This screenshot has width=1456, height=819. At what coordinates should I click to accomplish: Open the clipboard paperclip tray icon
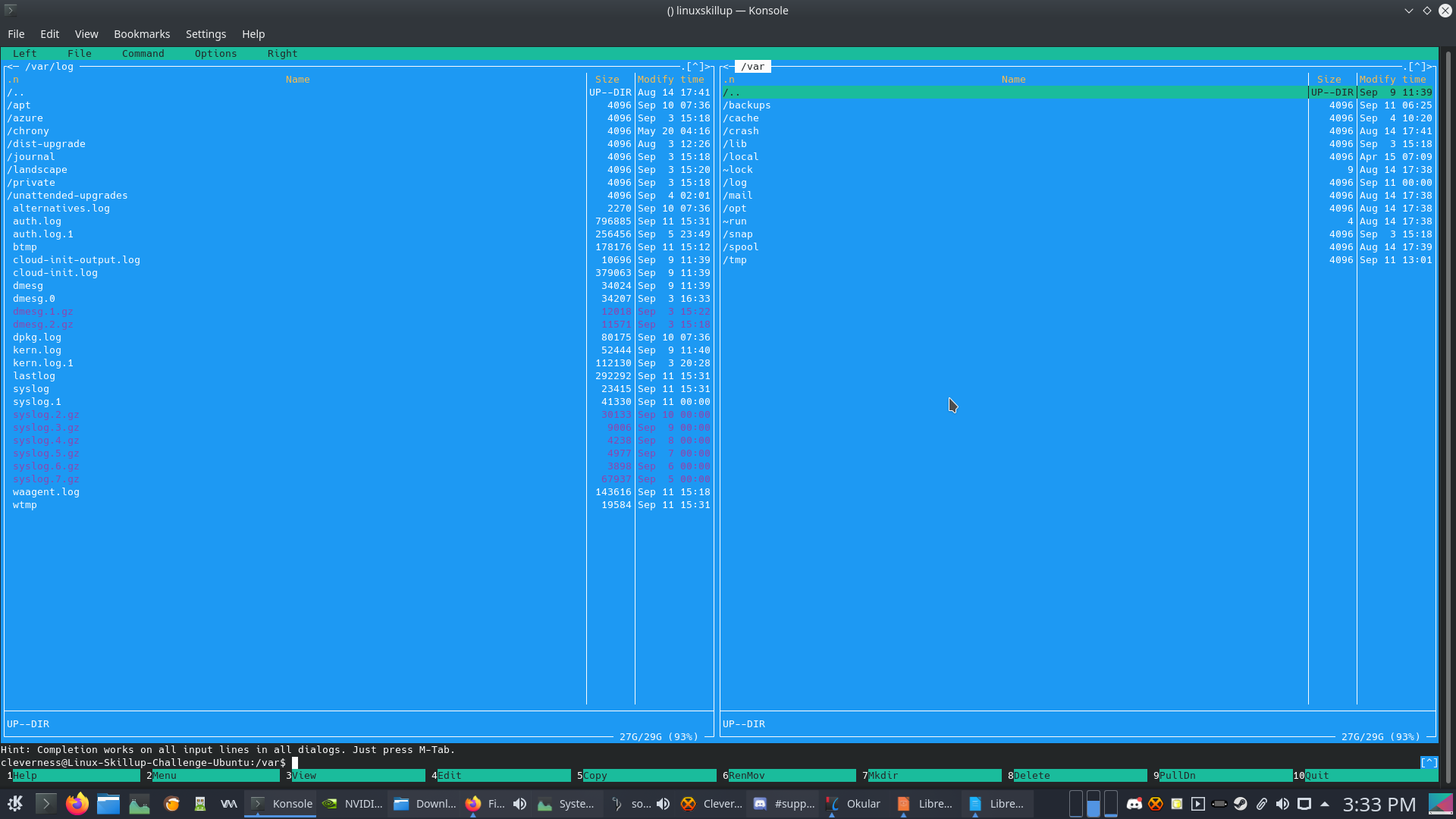[x=1262, y=804]
